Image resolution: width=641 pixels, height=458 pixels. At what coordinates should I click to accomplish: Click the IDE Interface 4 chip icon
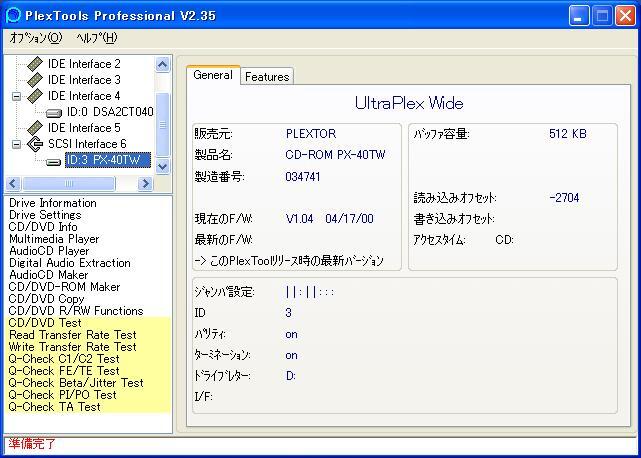click(35, 96)
